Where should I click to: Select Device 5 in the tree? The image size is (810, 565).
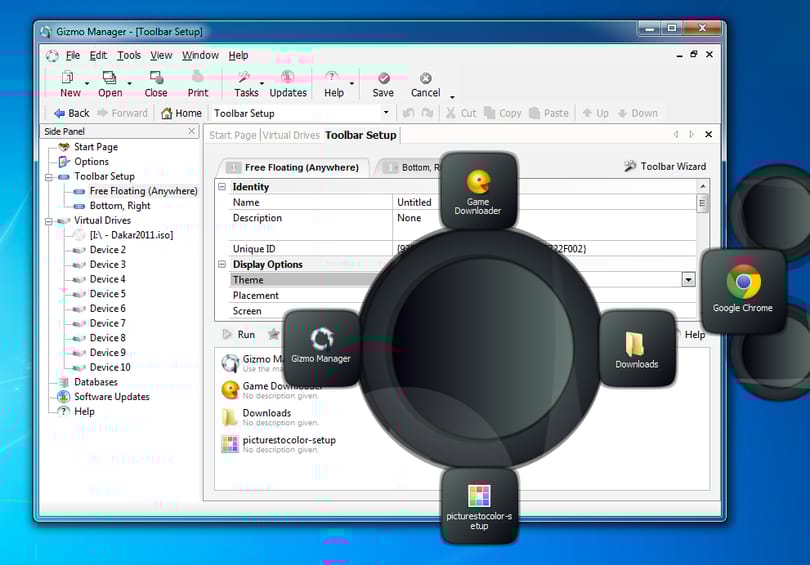[107, 294]
